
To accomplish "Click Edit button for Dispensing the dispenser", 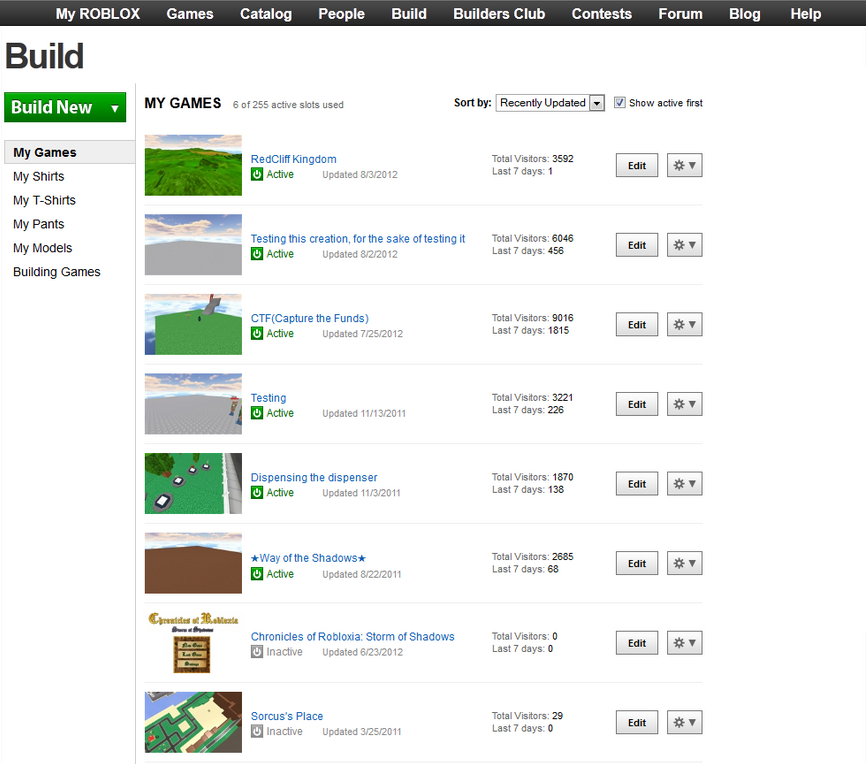I will pos(637,483).
